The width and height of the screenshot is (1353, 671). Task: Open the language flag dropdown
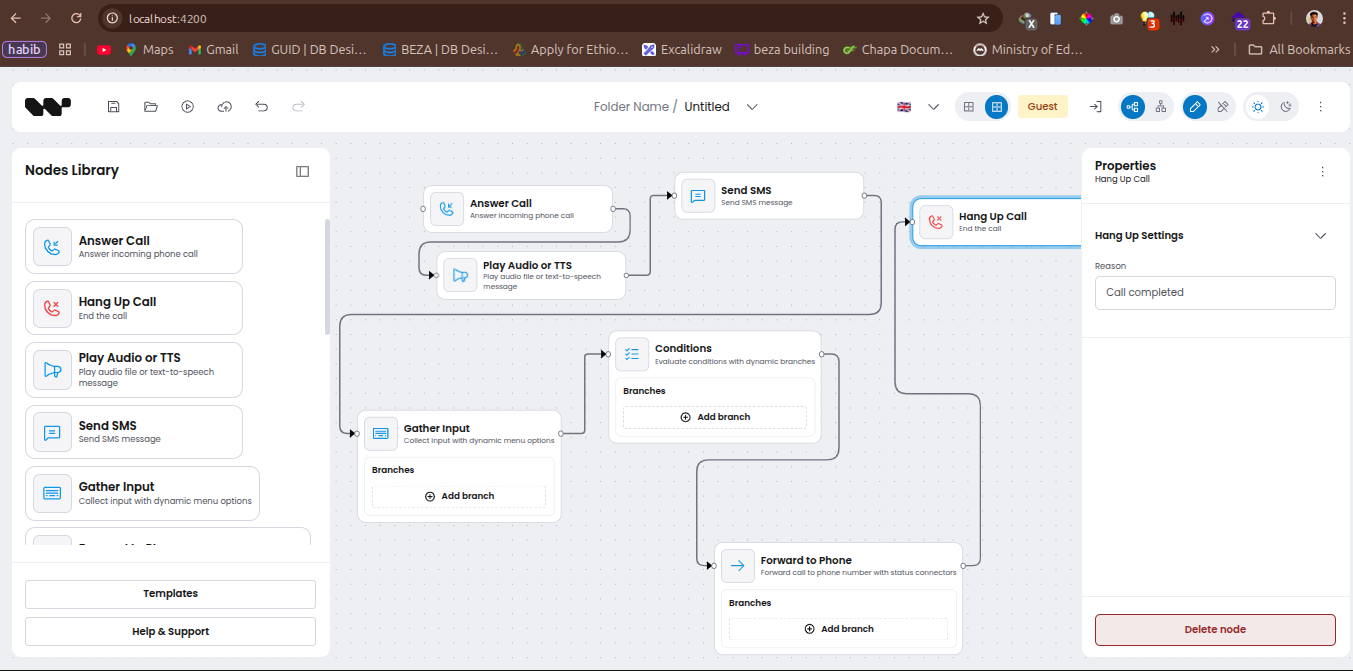[x=918, y=107]
